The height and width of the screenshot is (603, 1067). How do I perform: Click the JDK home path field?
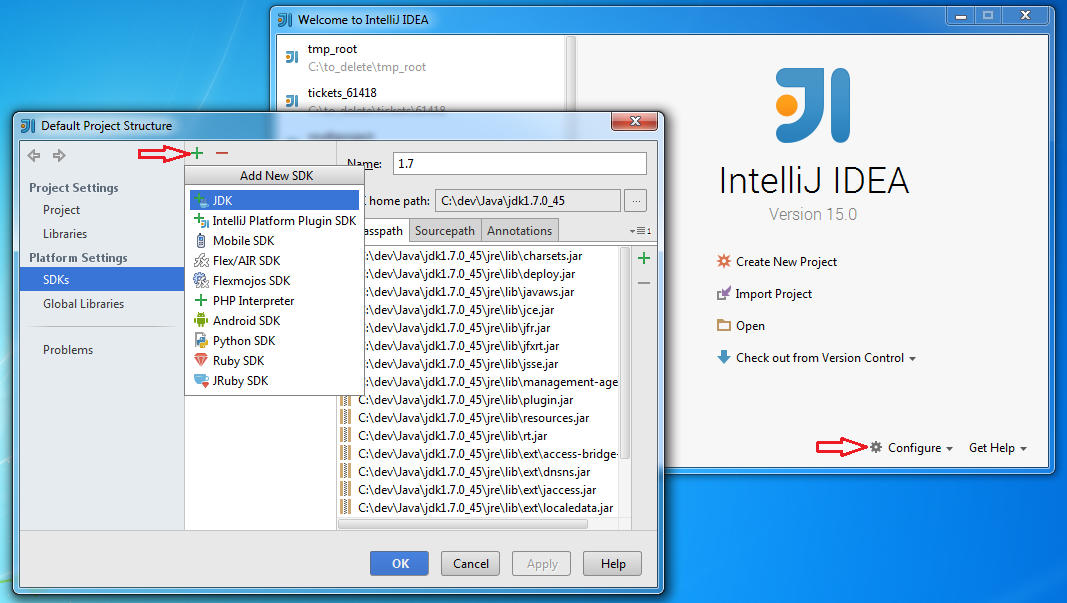click(x=527, y=201)
